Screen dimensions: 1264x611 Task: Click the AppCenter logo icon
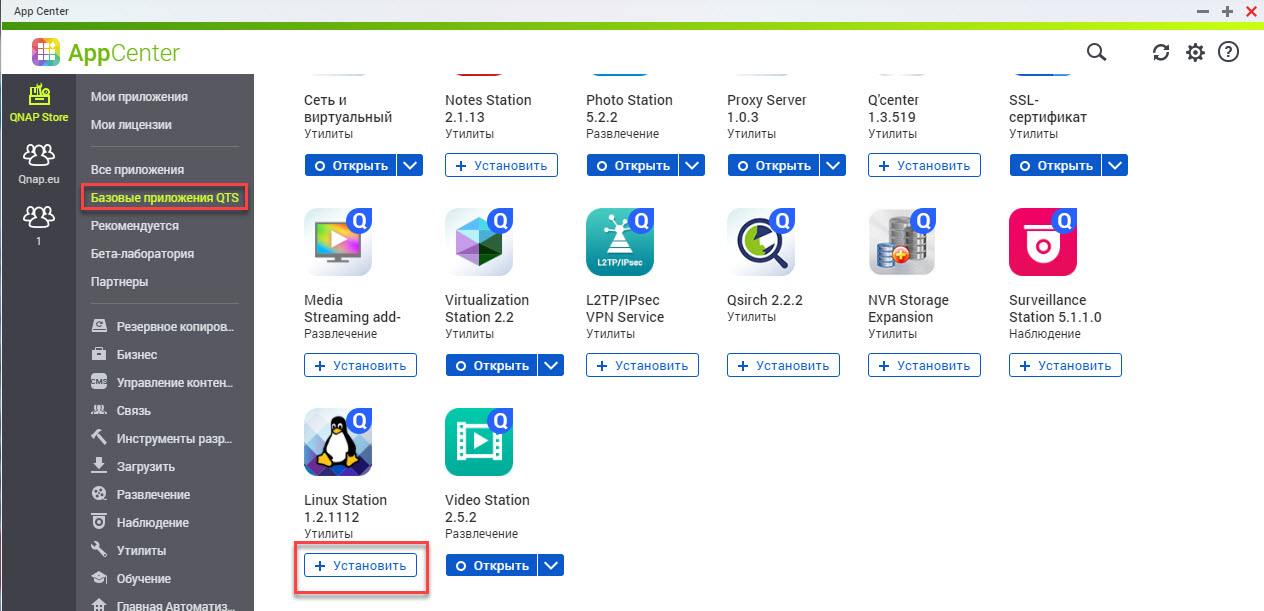pyautogui.click(x=46, y=52)
